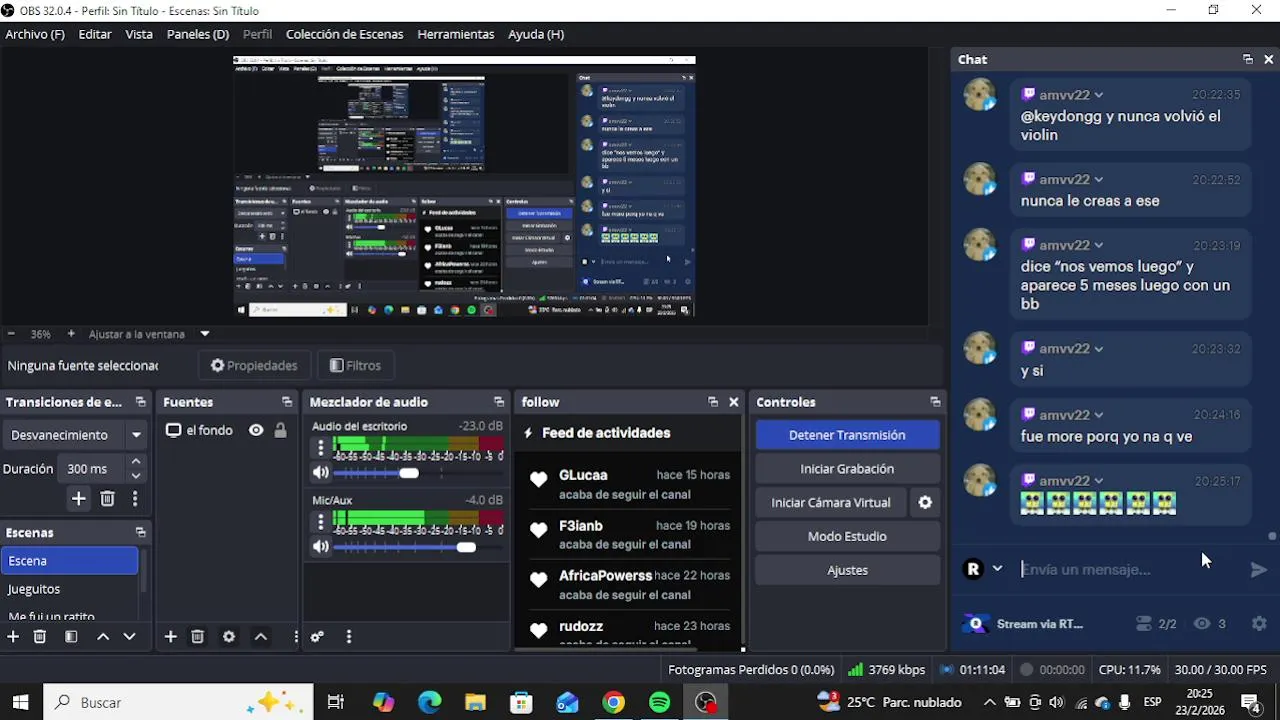This screenshot has width=1280, height=720.
Task: Move selected source up in Fuentes
Action: (260, 636)
